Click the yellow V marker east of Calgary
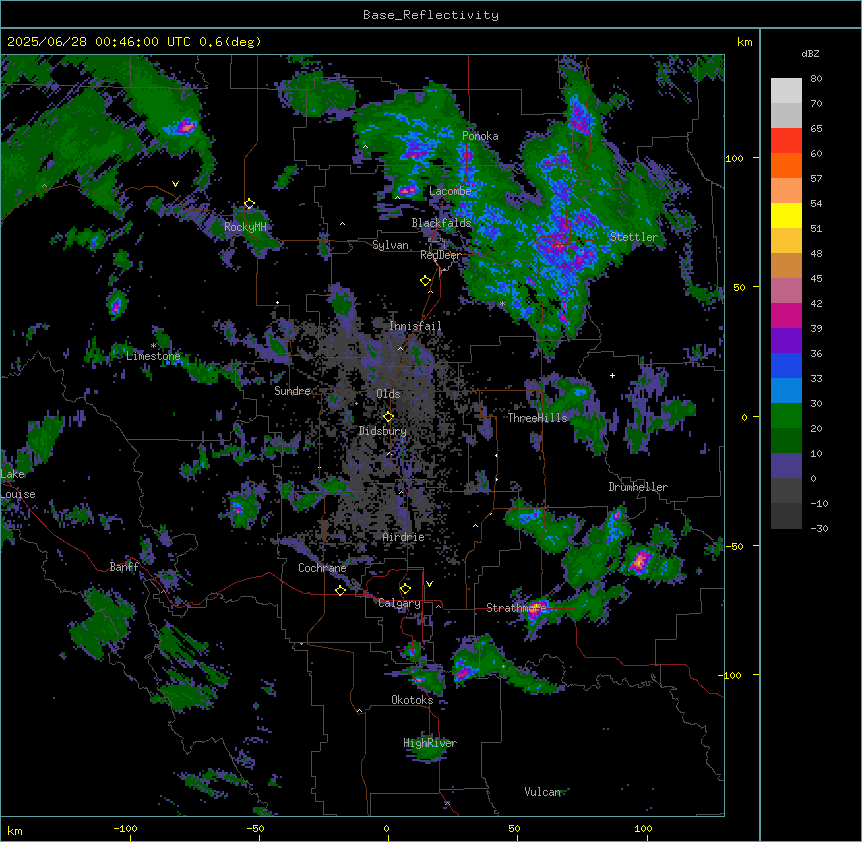The image size is (862, 842). pyautogui.click(x=429, y=584)
